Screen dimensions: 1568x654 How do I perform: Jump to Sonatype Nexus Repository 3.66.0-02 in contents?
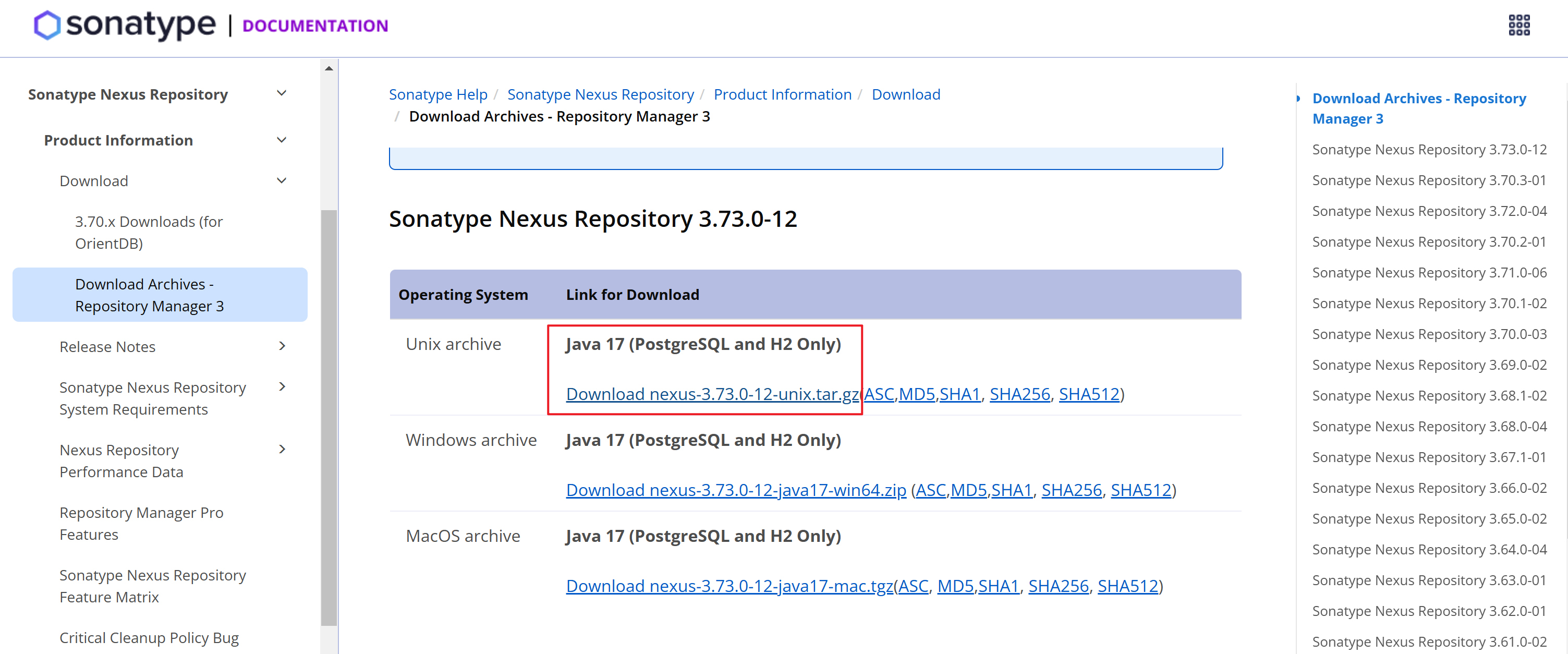[x=1429, y=488]
